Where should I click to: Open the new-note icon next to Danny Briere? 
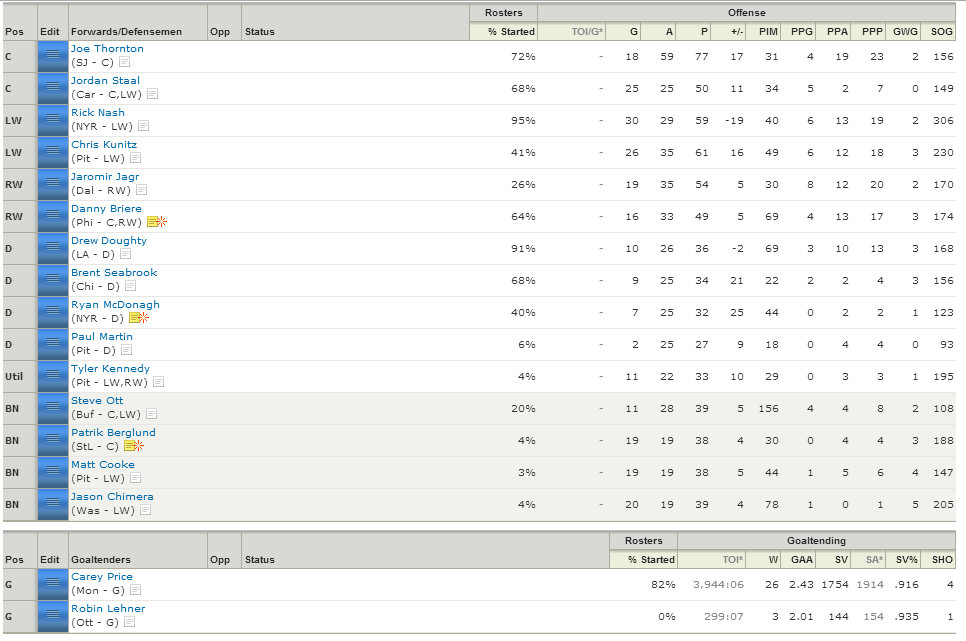click(x=157, y=222)
